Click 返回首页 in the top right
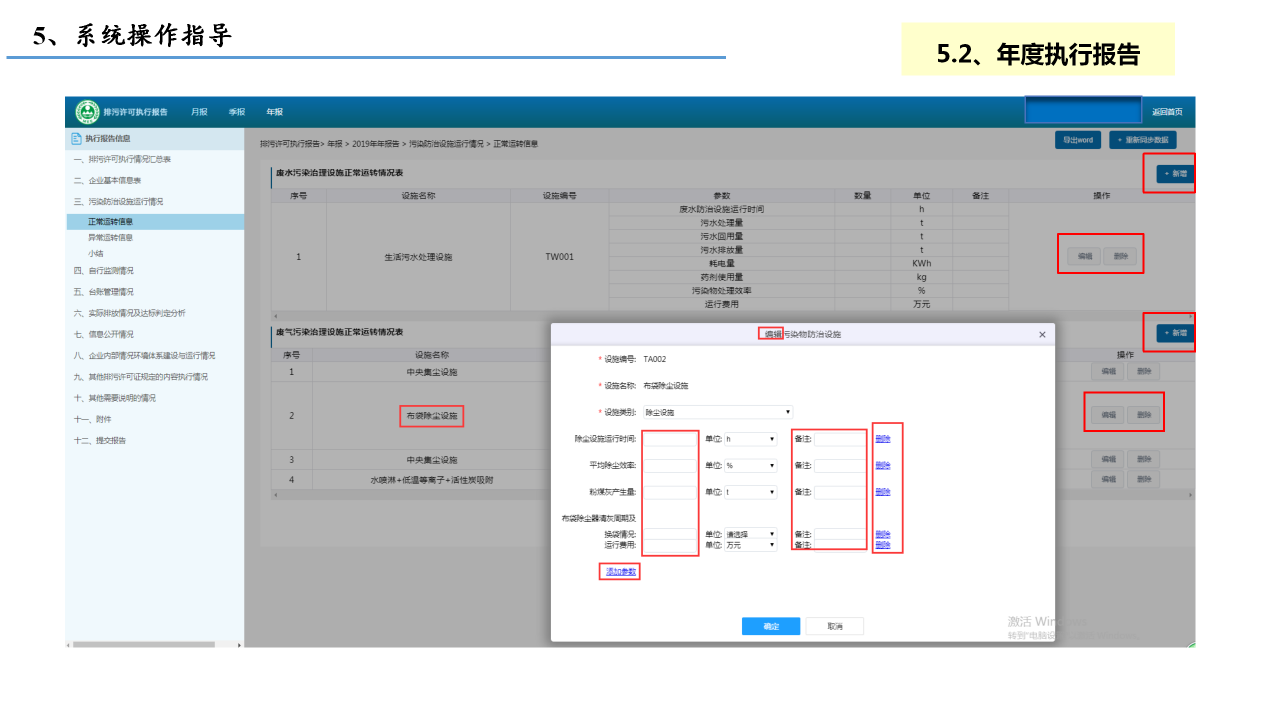 pyautogui.click(x=1166, y=112)
